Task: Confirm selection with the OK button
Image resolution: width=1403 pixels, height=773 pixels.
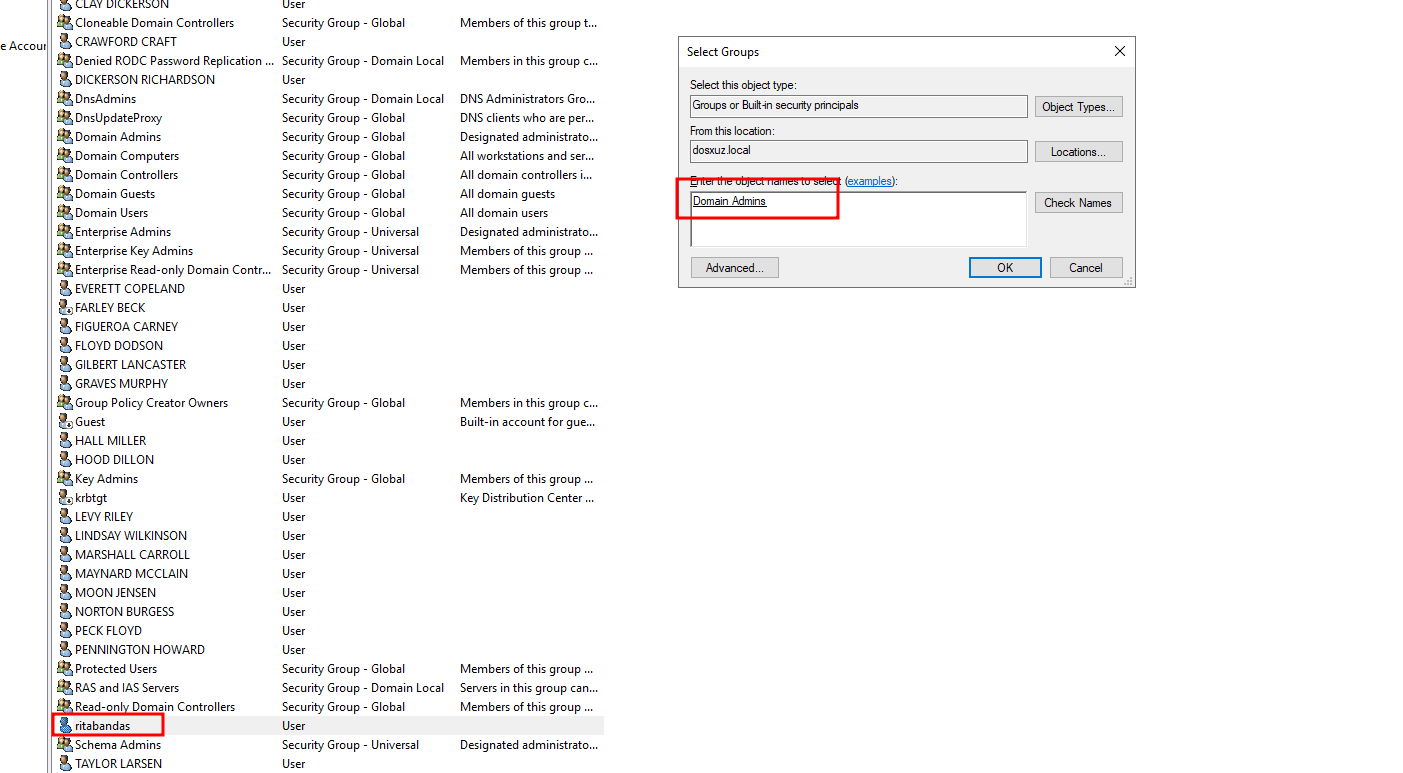Action: tap(1005, 268)
